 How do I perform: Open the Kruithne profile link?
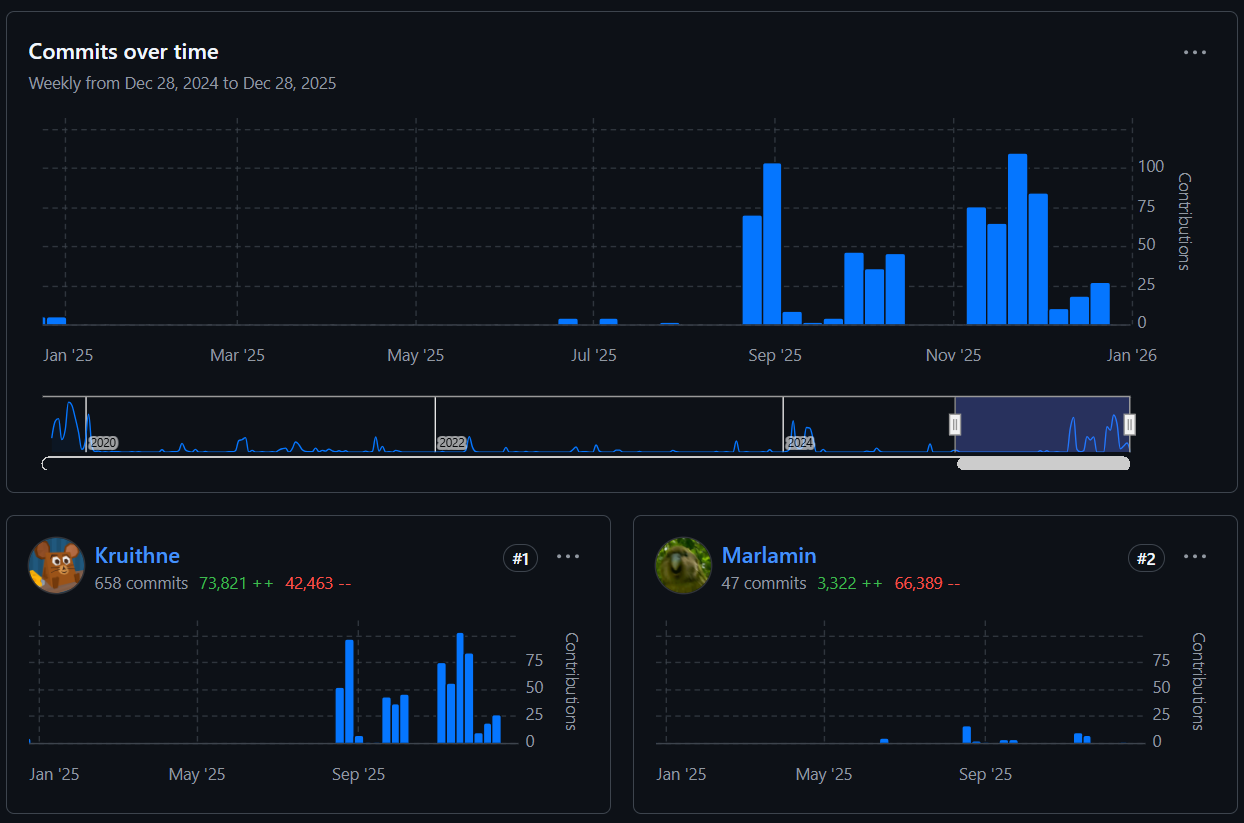coord(137,556)
